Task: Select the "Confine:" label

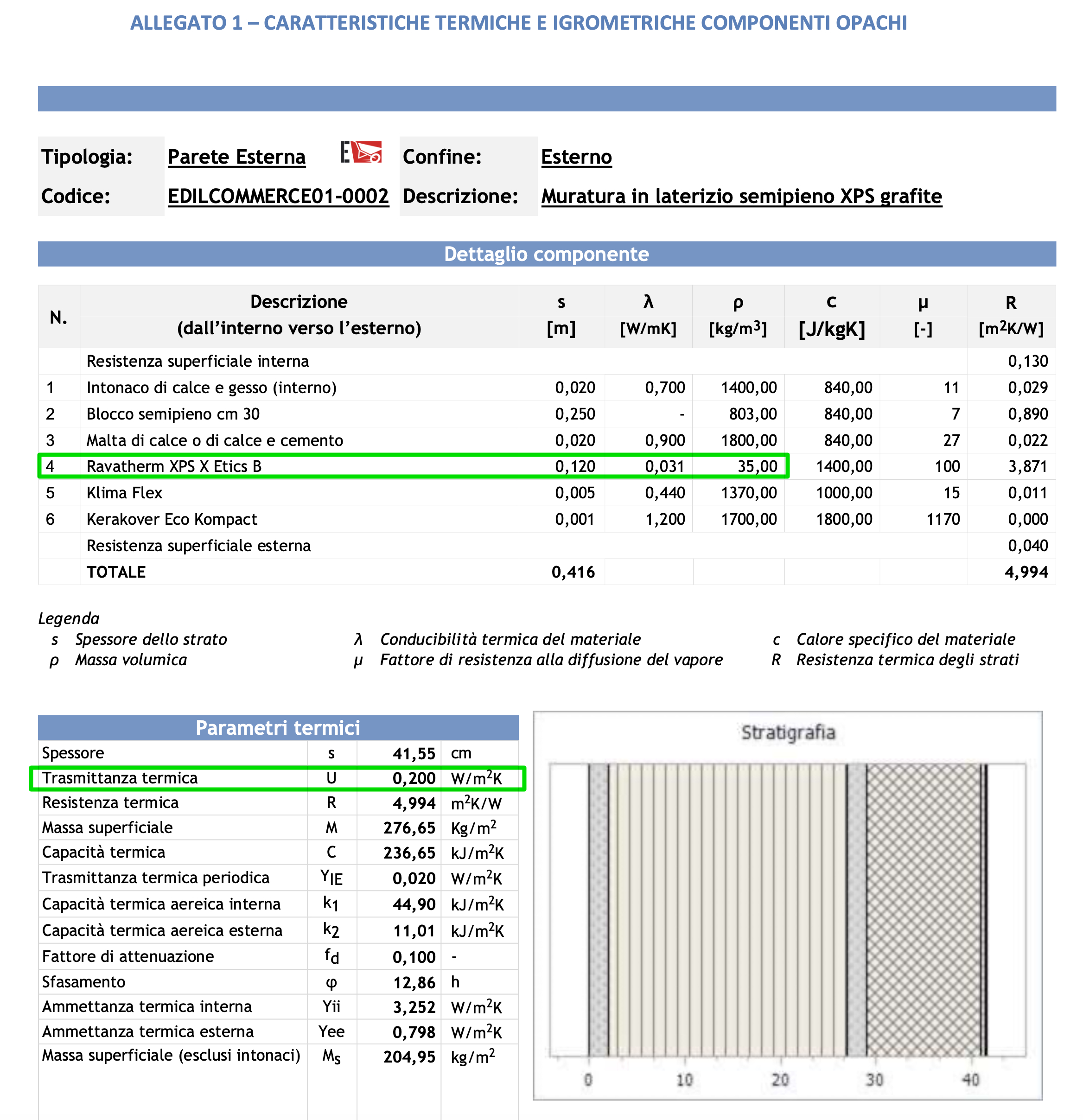Action: point(442,157)
